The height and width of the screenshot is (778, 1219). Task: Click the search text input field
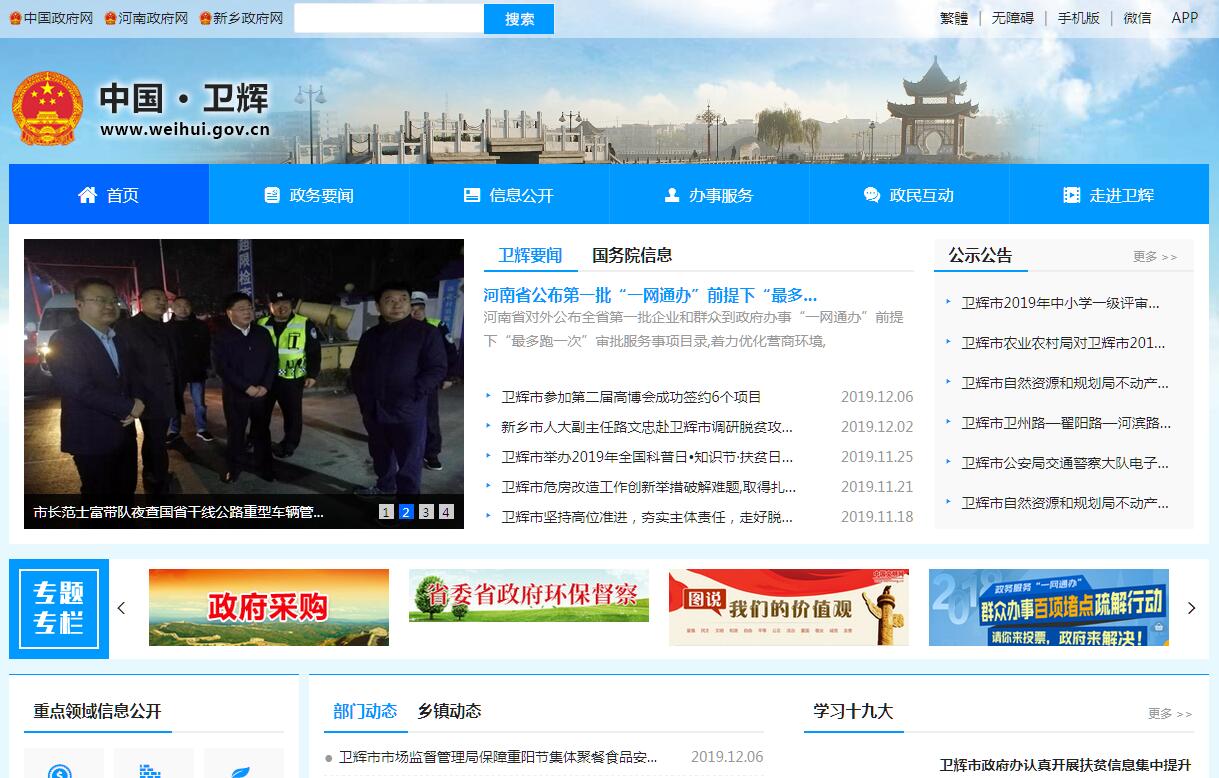[x=389, y=18]
